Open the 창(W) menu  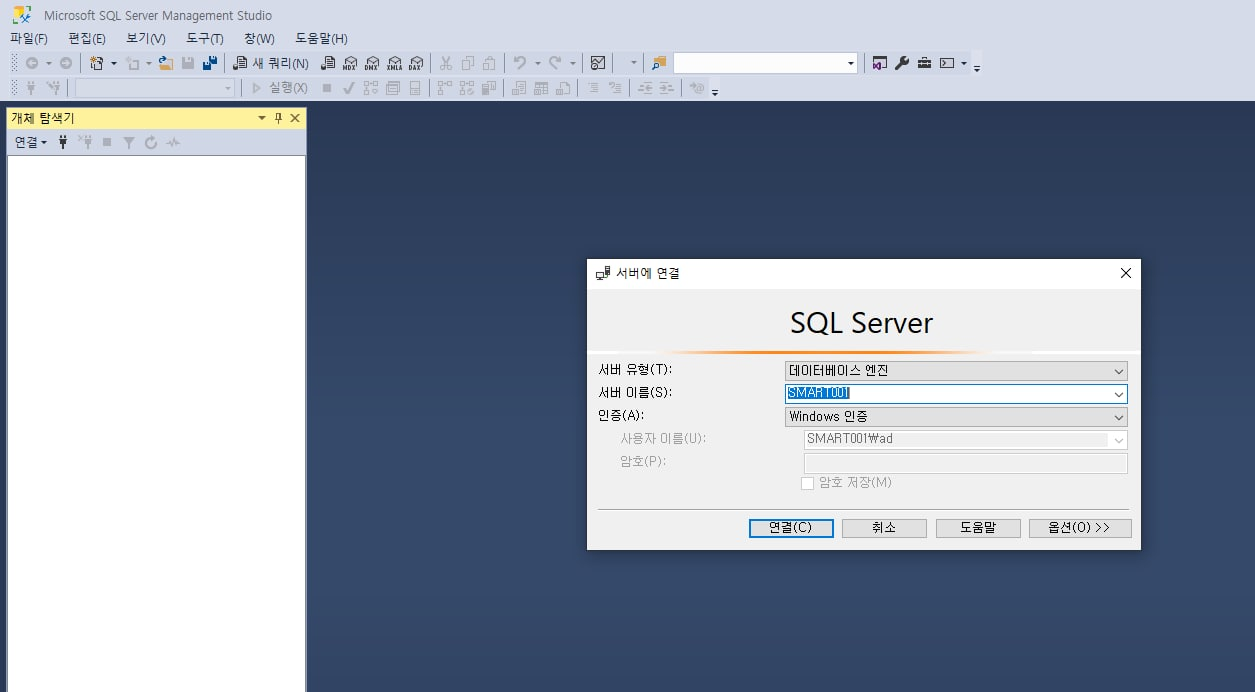259,38
